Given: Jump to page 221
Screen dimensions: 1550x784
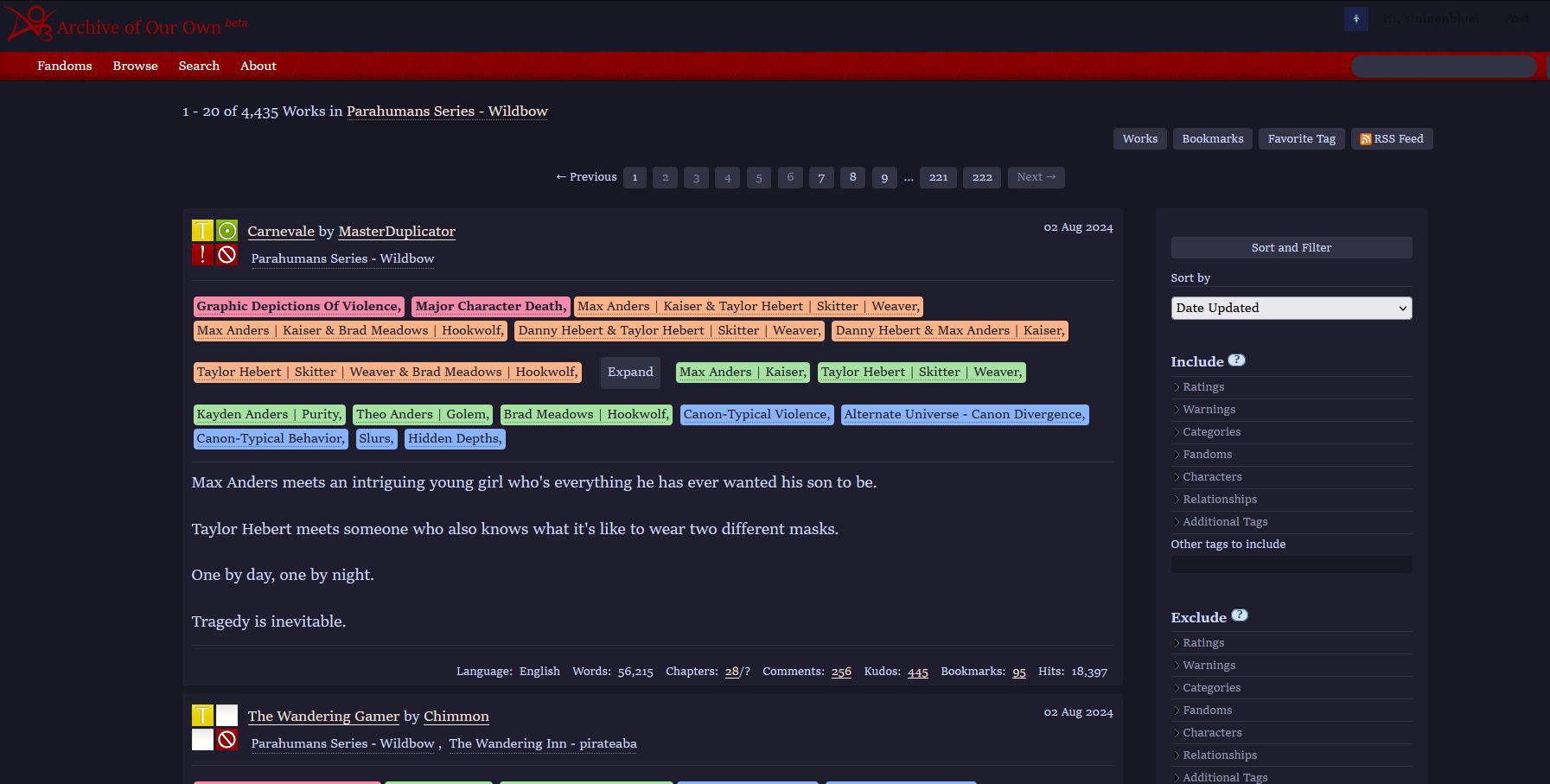Looking at the screenshot, I should [x=939, y=177].
